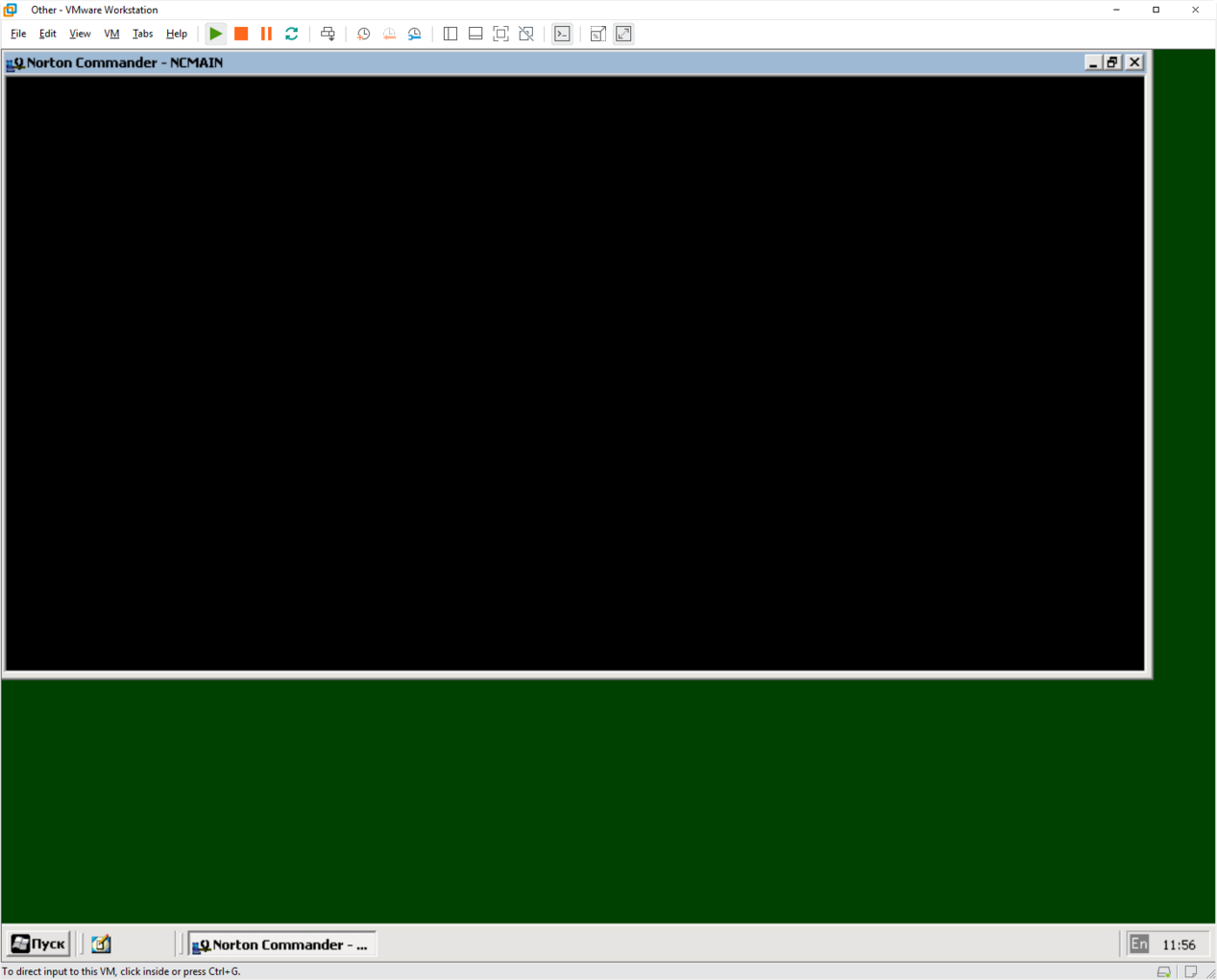Click the orange suspend pause icon
This screenshot has height=980, width=1217.
(266, 34)
